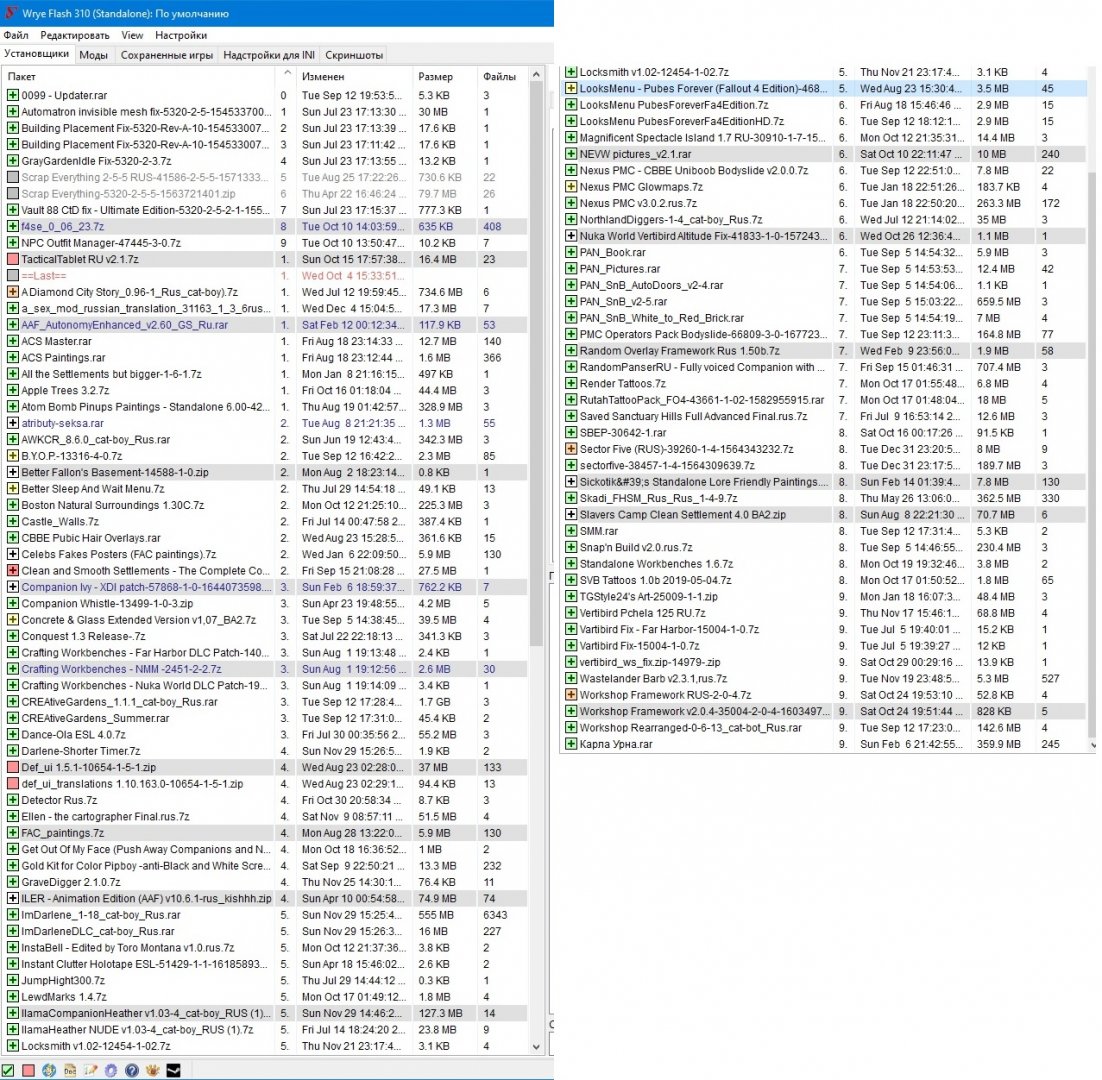Click the notepad-with-pencil icon in status bar
Image resolution: width=1102 pixels, height=1080 pixels.
[x=89, y=1071]
